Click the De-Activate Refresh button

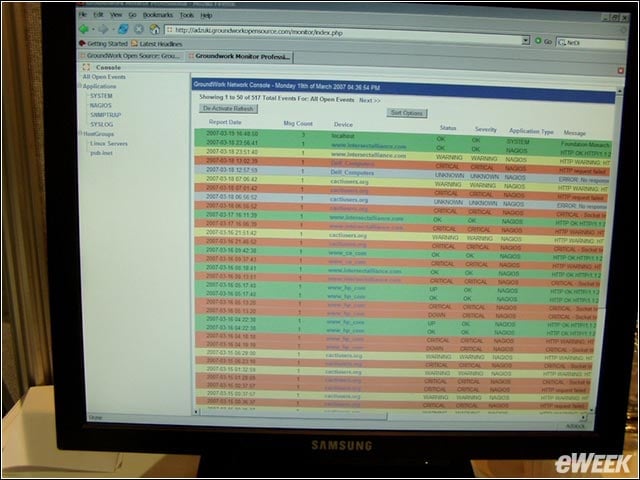coord(228,109)
